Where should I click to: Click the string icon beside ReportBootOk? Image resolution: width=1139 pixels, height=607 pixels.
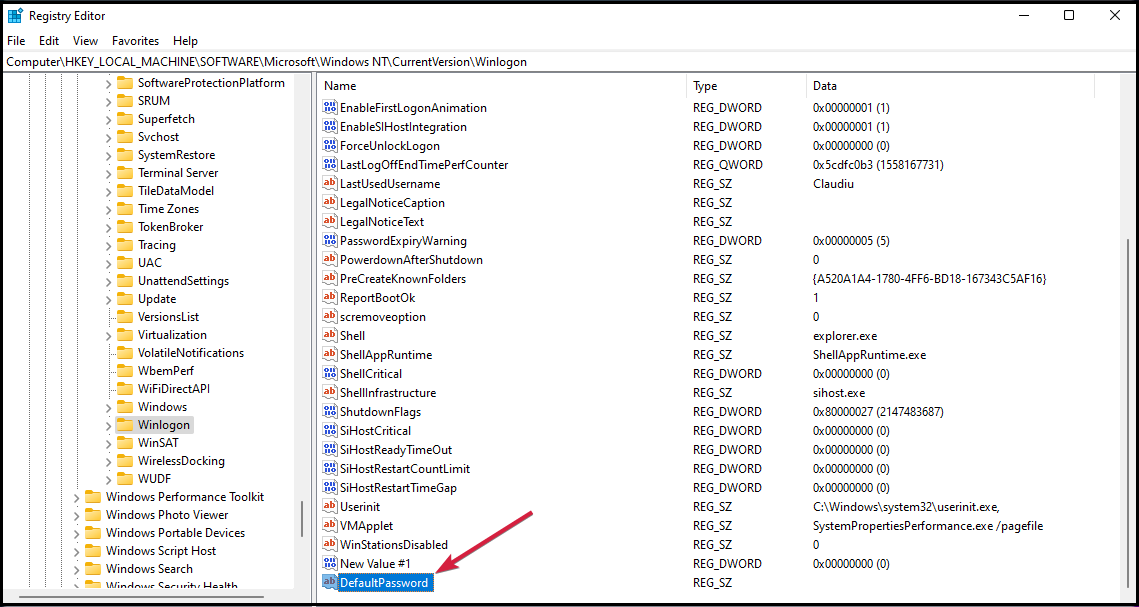coord(330,298)
